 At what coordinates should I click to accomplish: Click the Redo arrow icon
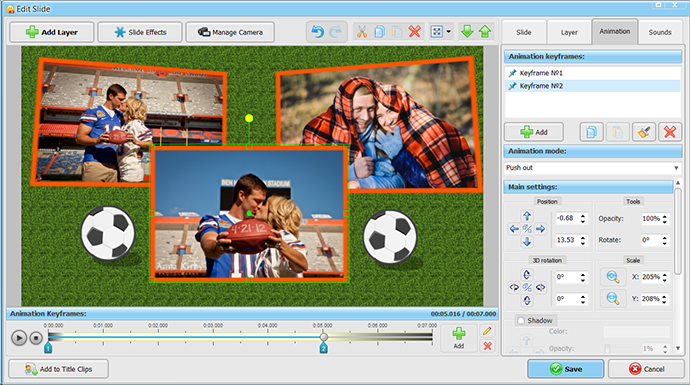pos(335,32)
